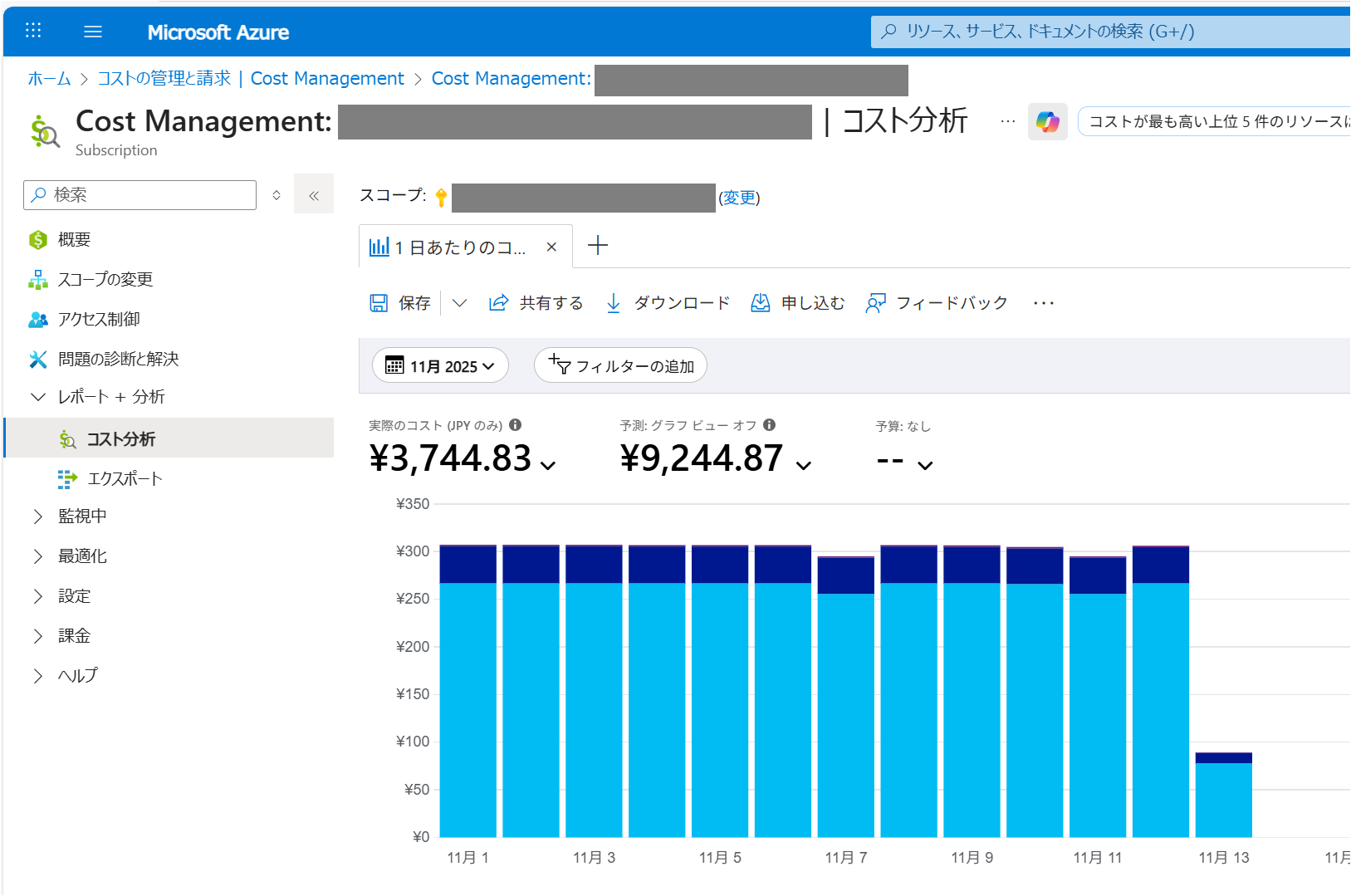Click the ダウンロード download button
Image resolution: width=1351 pixels, height=896 pixels.
pos(668,303)
